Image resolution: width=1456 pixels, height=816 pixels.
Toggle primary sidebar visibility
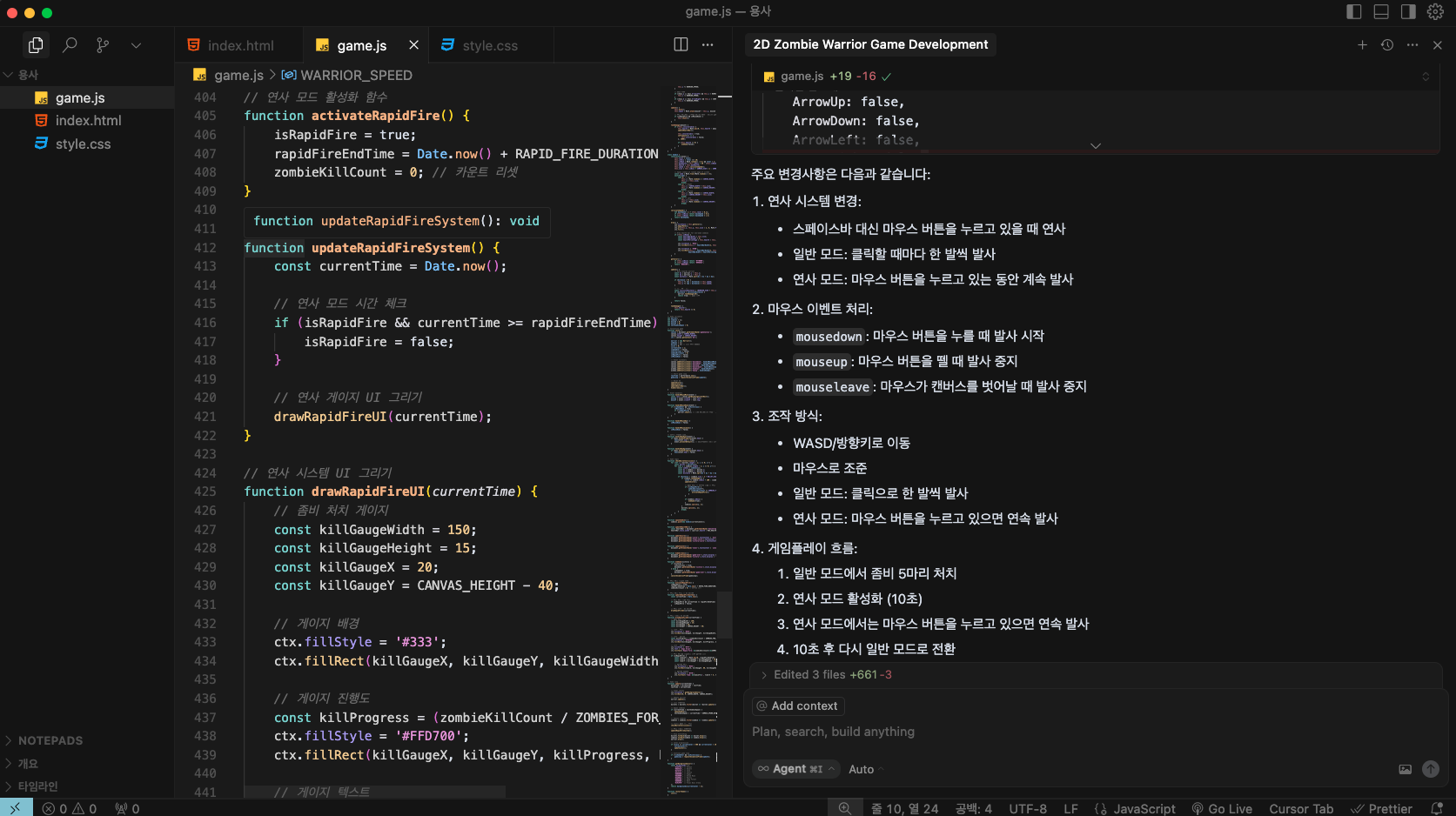(1353, 11)
